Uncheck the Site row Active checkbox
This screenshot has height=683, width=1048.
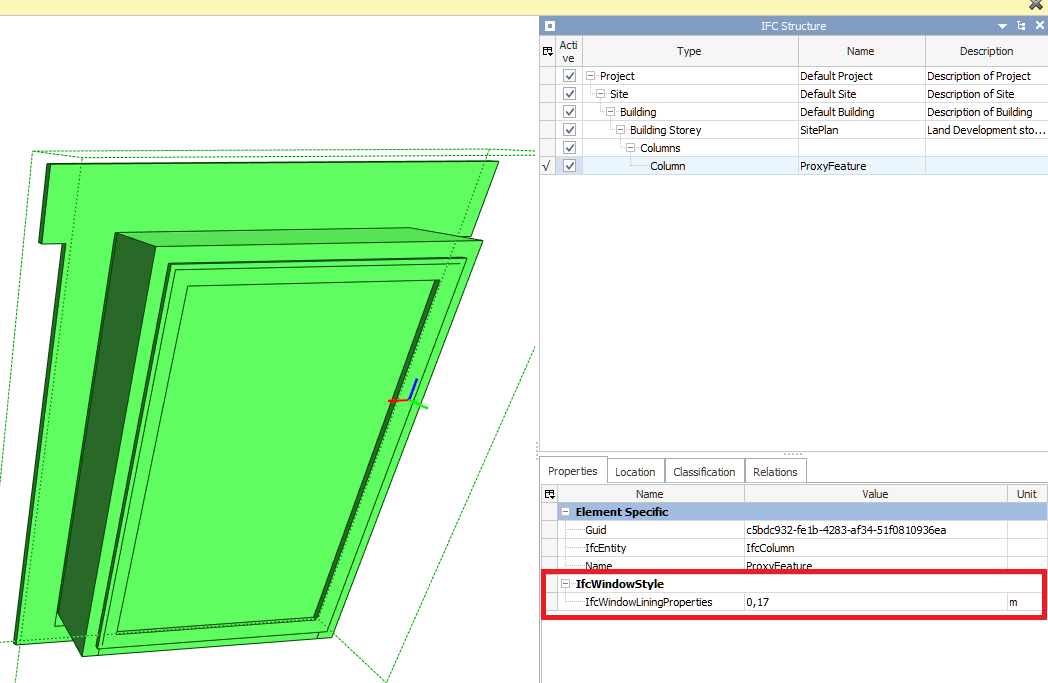pos(569,94)
